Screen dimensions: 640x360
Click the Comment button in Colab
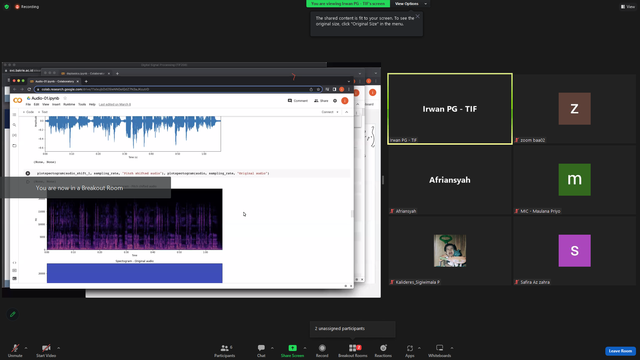298,100
